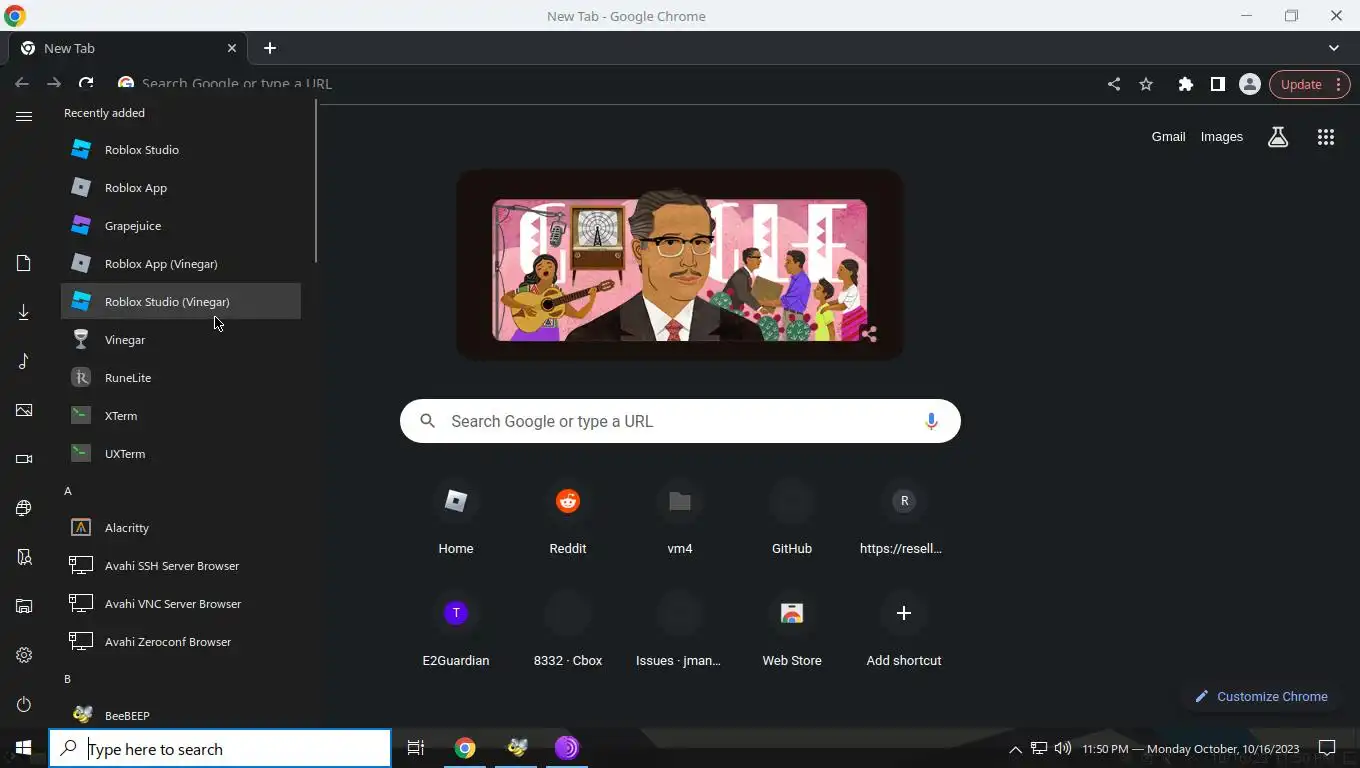Open Web Store shortcut
This screenshot has width=1360, height=768.
pos(792,630)
